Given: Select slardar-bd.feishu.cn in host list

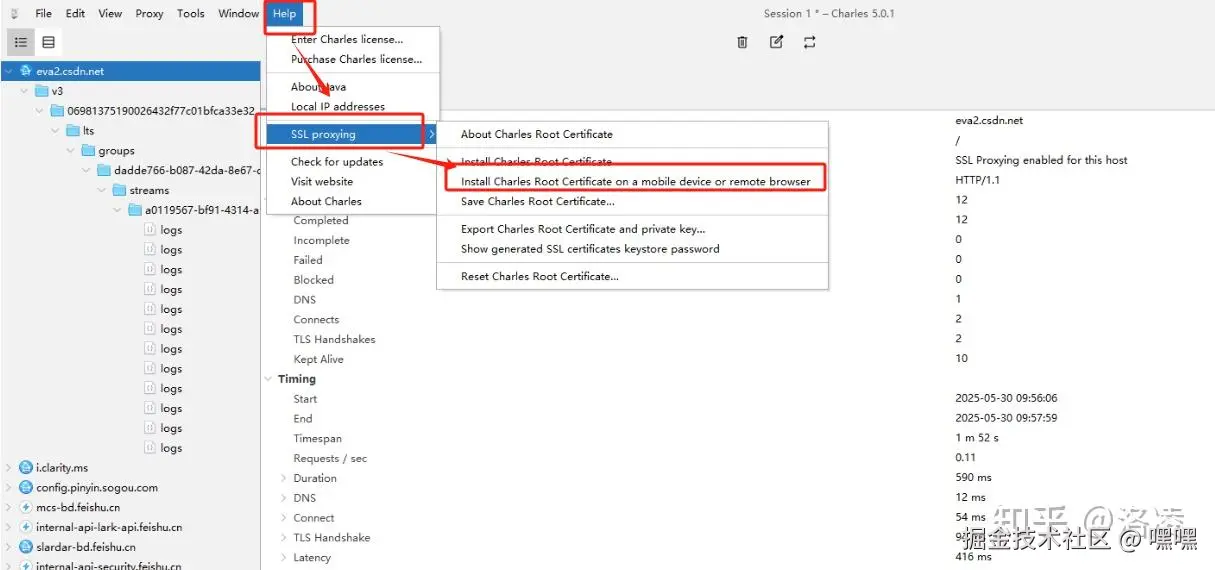Looking at the screenshot, I should (x=85, y=547).
